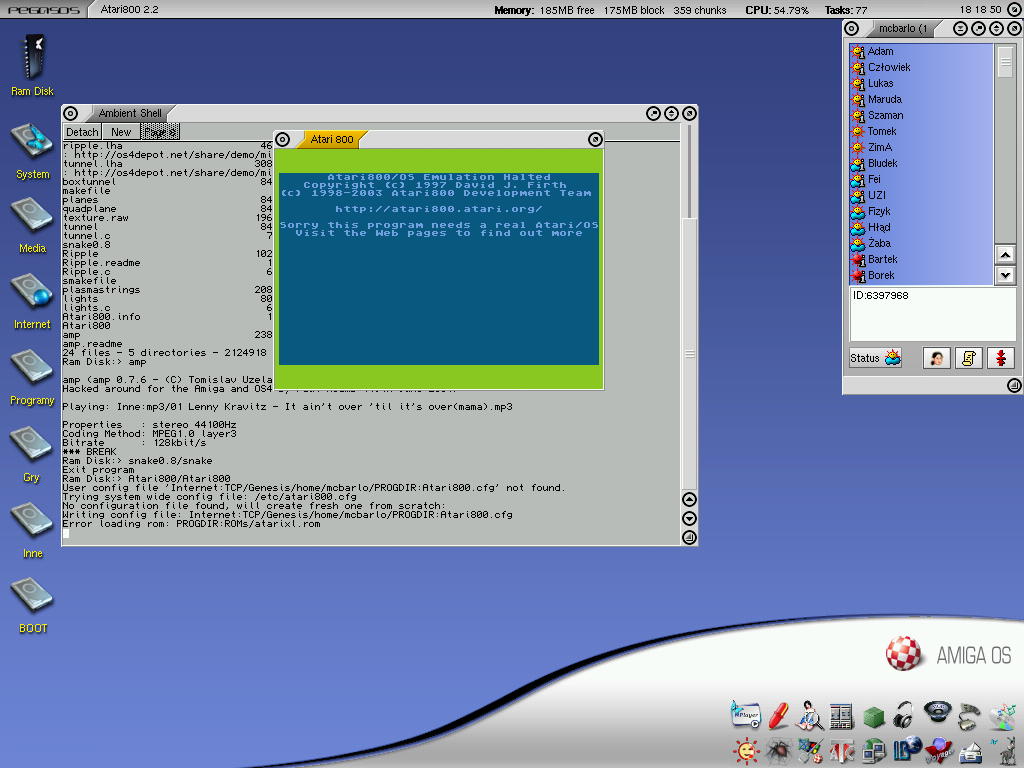Image resolution: width=1024 pixels, height=768 pixels.
Task: Open the Media drive icon
Action: pos(31,216)
